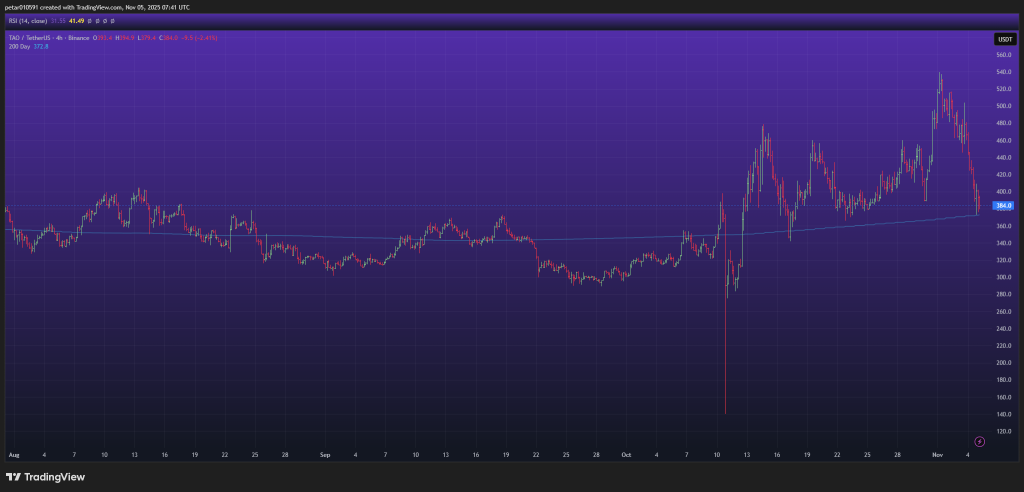The height and width of the screenshot is (492, 1024).
Task: Click the Aug label on time axis
Action: point(14,454)
